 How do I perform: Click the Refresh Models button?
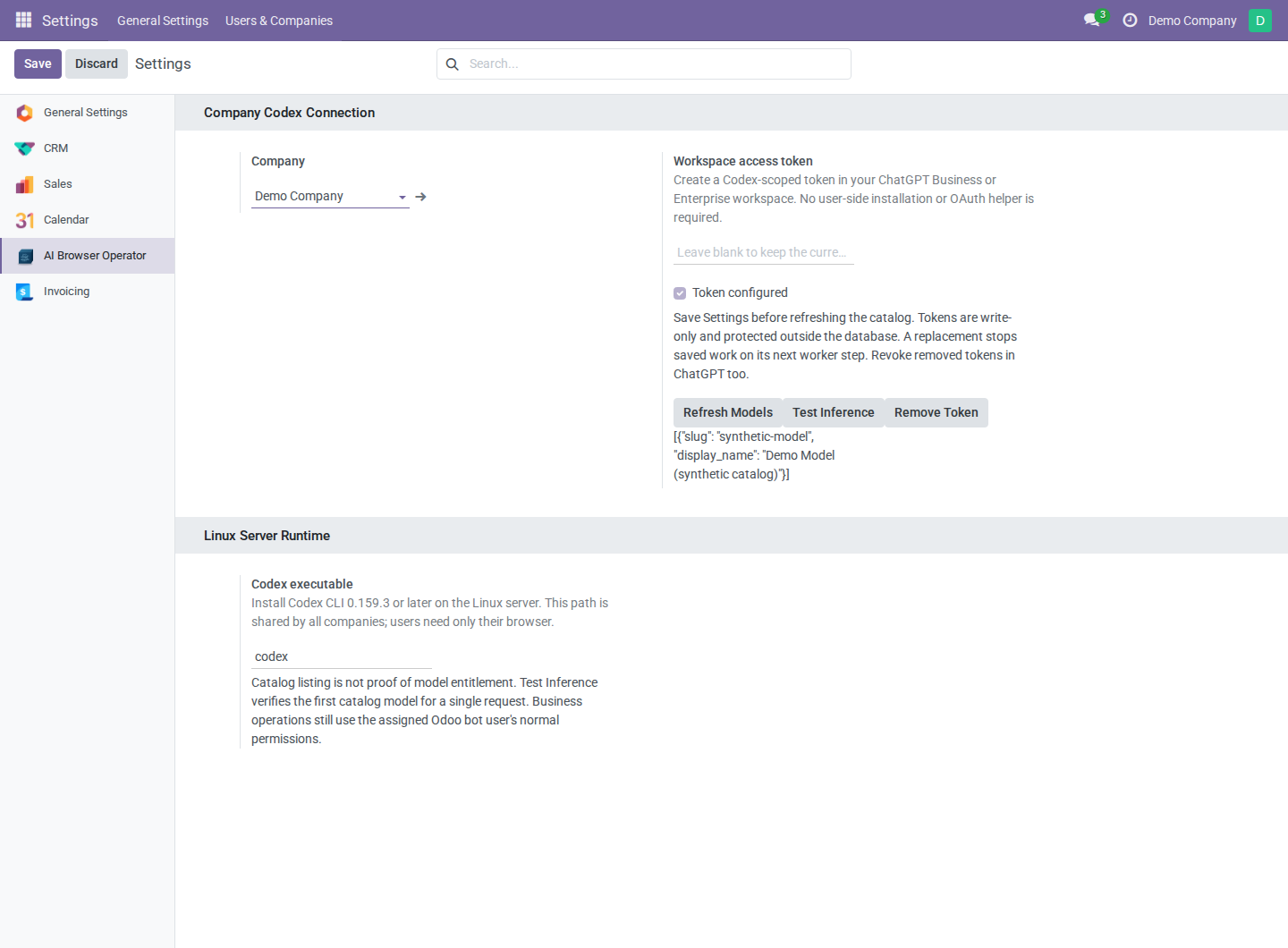click(728, 412)
